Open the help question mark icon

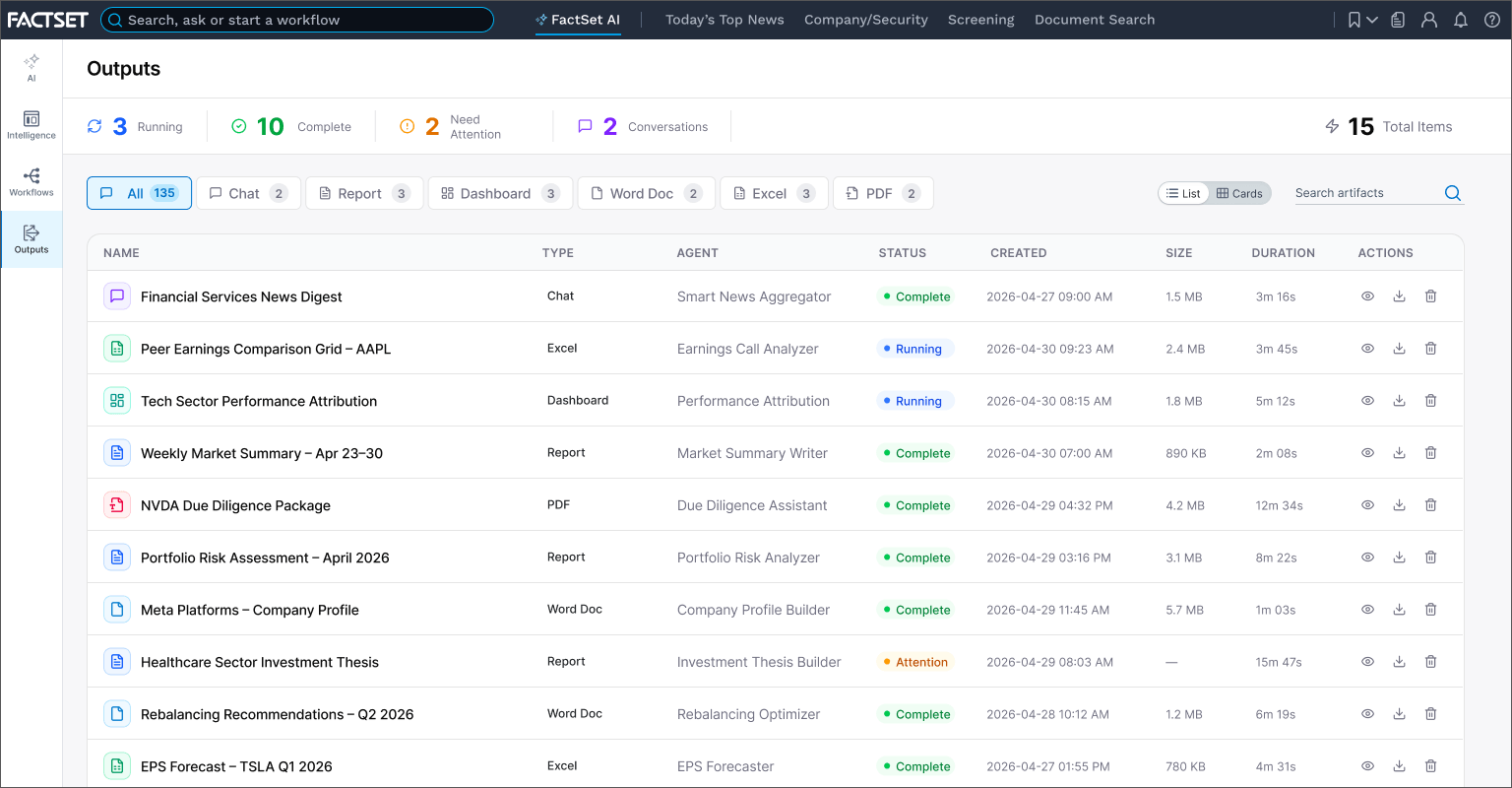1492,20
